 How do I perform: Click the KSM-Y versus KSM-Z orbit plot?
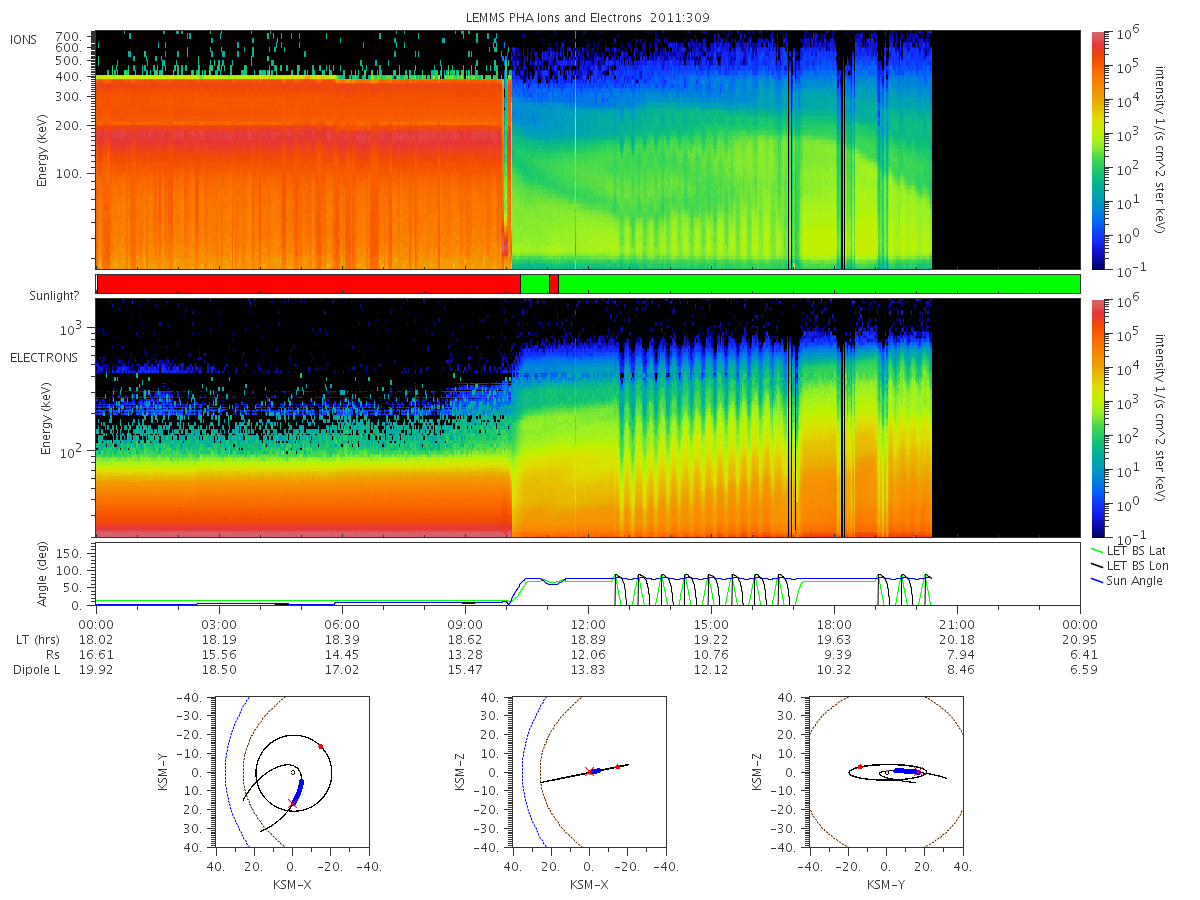(886, 771)
